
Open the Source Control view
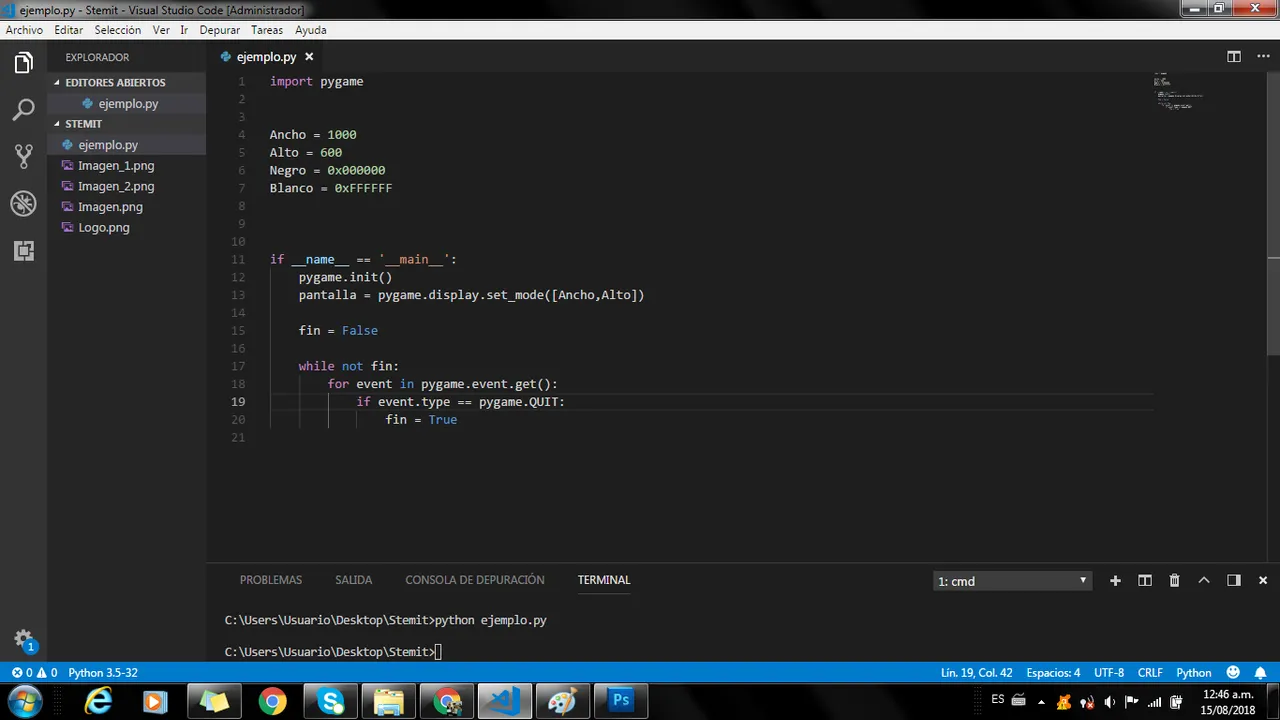24,156
